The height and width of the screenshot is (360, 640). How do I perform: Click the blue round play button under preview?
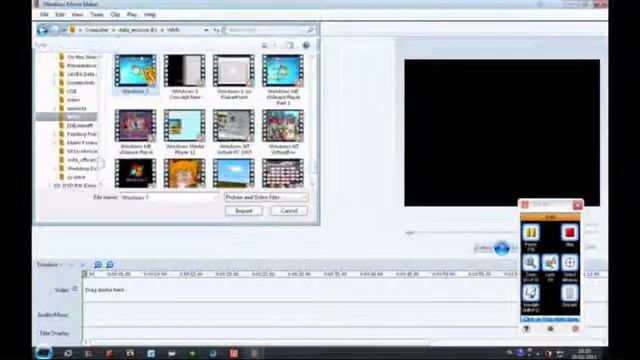pyautogui.click(x=502, y=248)
